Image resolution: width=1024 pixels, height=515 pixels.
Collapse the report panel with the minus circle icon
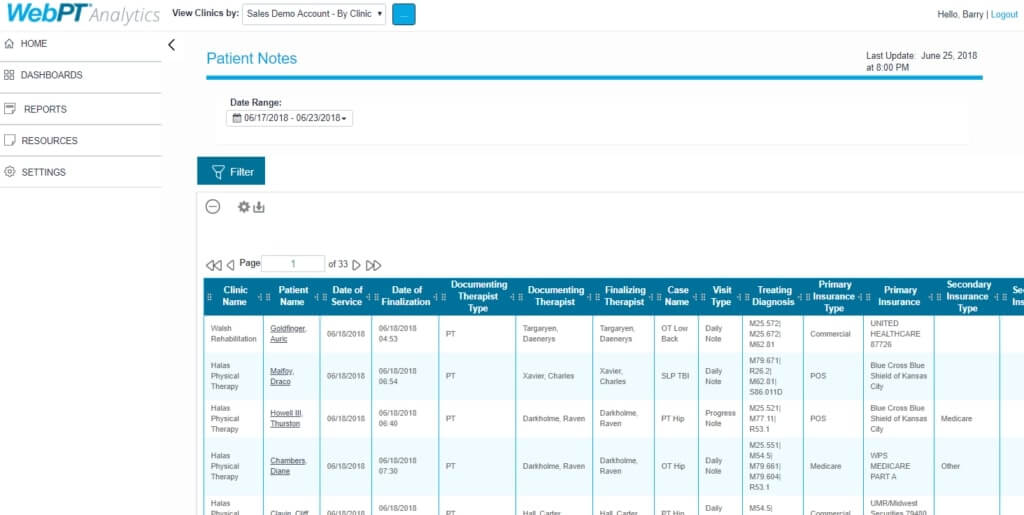[x=212, y=207]
